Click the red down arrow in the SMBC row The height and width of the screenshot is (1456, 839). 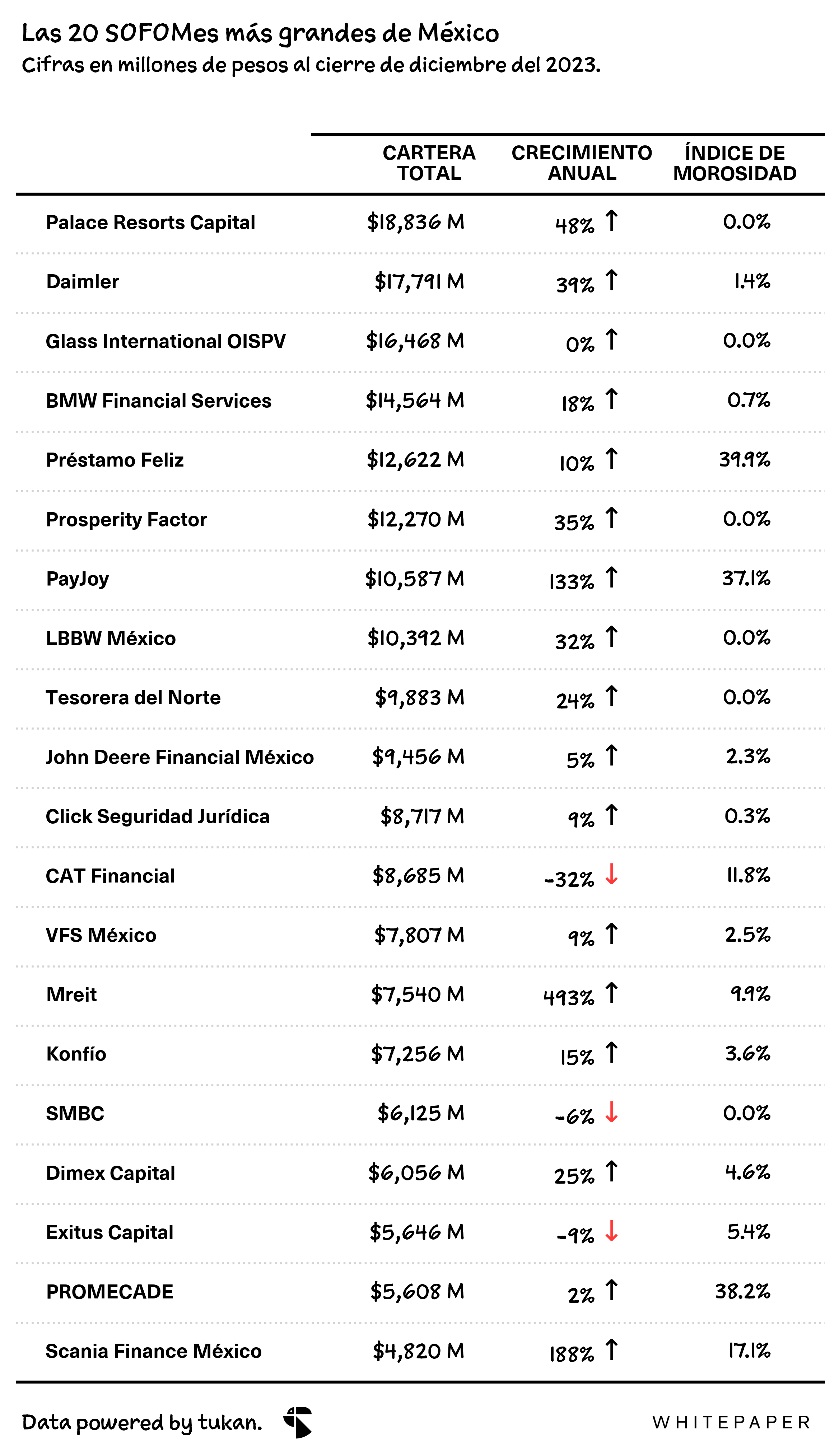[611, 1111]
